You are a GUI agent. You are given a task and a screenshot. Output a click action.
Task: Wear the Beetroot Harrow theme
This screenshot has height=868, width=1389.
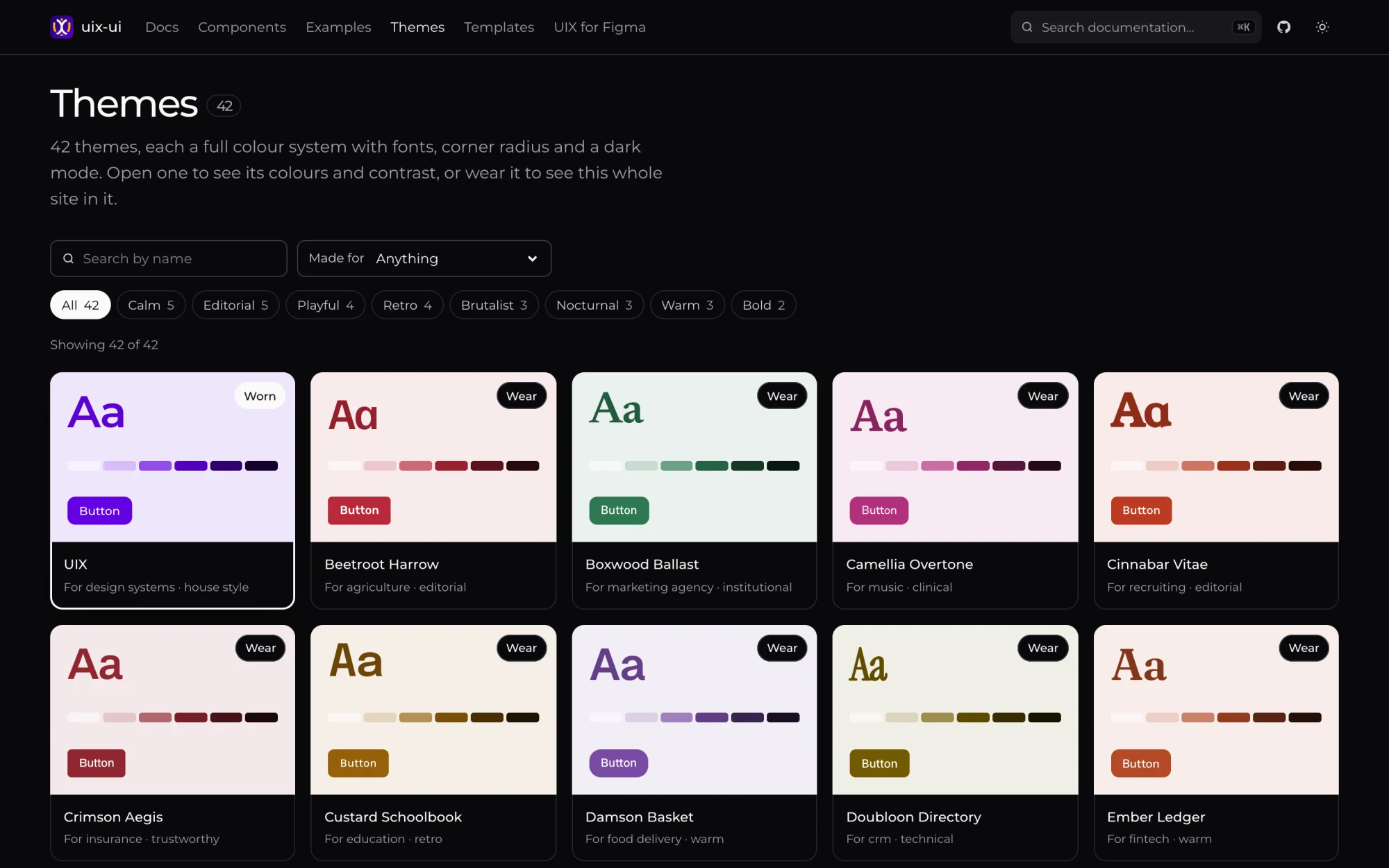coord(521,396)
